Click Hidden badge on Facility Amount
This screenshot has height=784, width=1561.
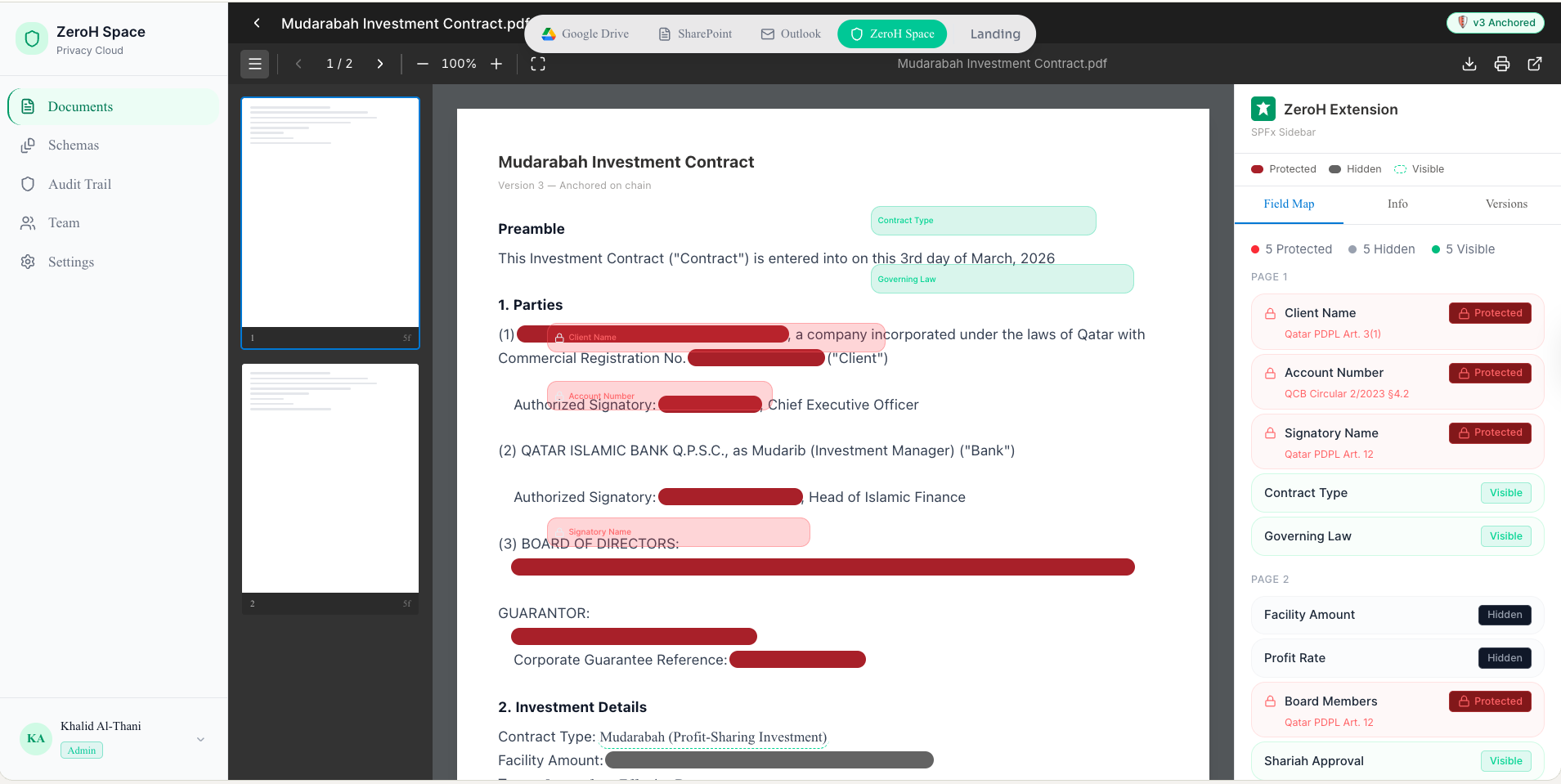click(1505, 615)
